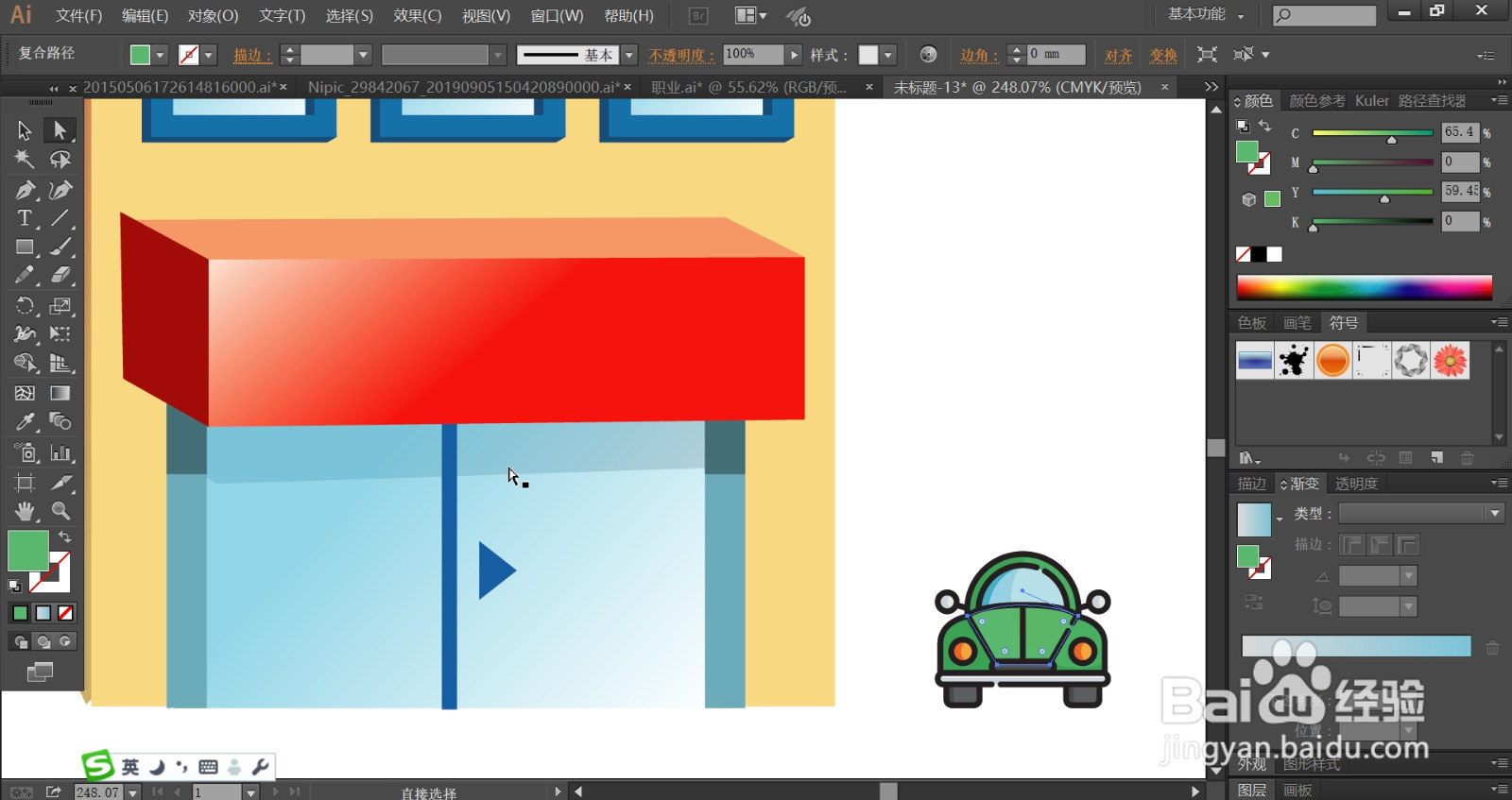Viewport: 1512px width, 800px height.
Task: Select the Rectangle tool
Action: pos(25,247)
